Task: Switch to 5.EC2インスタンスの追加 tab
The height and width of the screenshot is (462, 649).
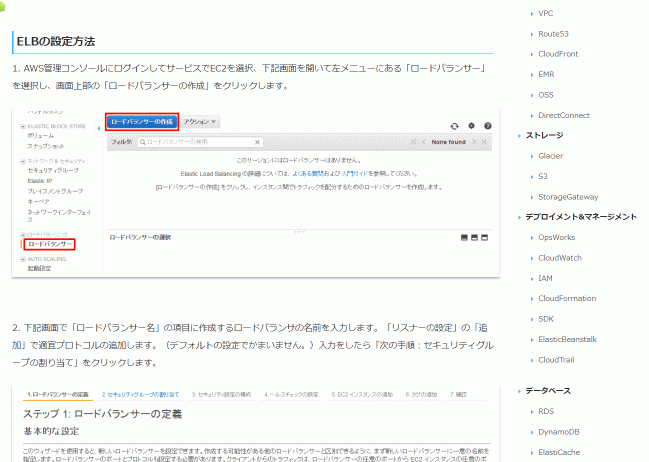Action: pos(362,395)
